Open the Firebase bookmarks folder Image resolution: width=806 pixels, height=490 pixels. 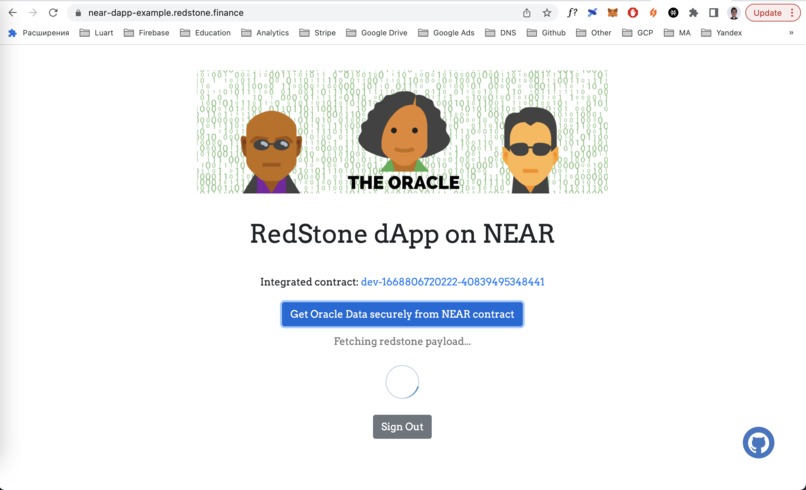click(146, 32)
